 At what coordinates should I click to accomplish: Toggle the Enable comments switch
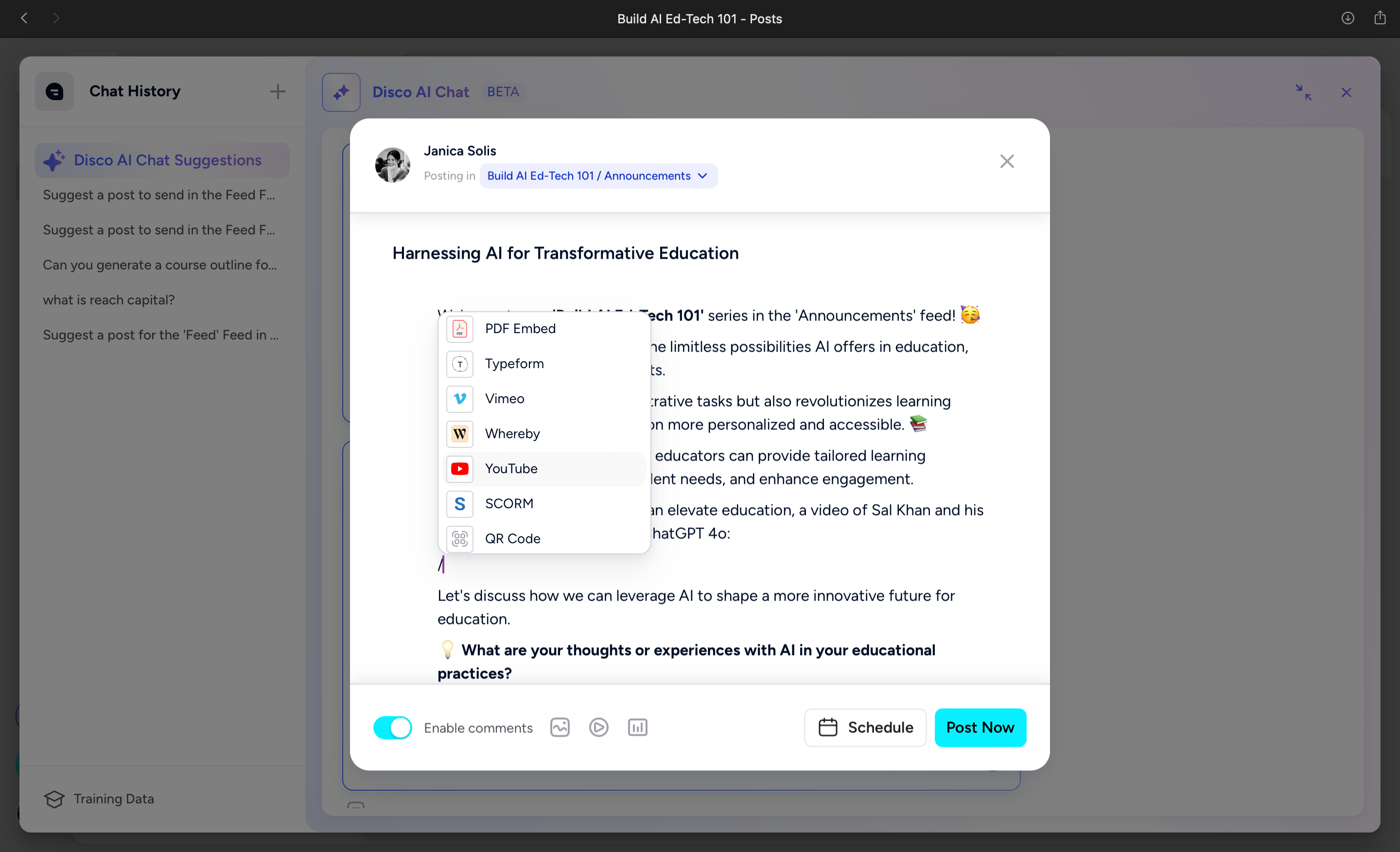click(393, 728)
